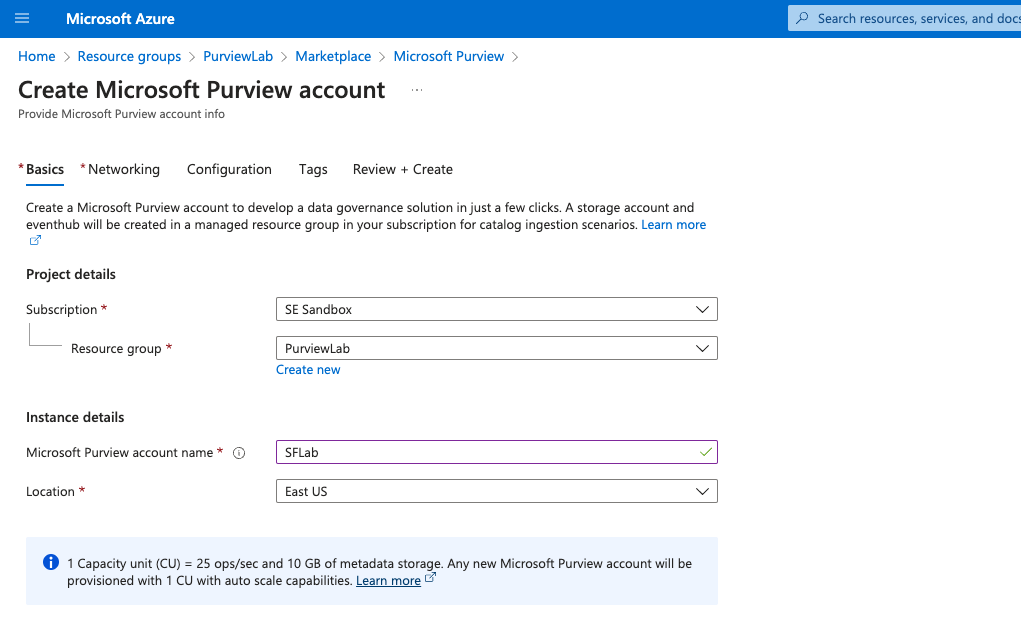Go to Marketplace breadcrumb link
Image resolution: width=1021 pixels, height=641 pixels.
[333, 57]
